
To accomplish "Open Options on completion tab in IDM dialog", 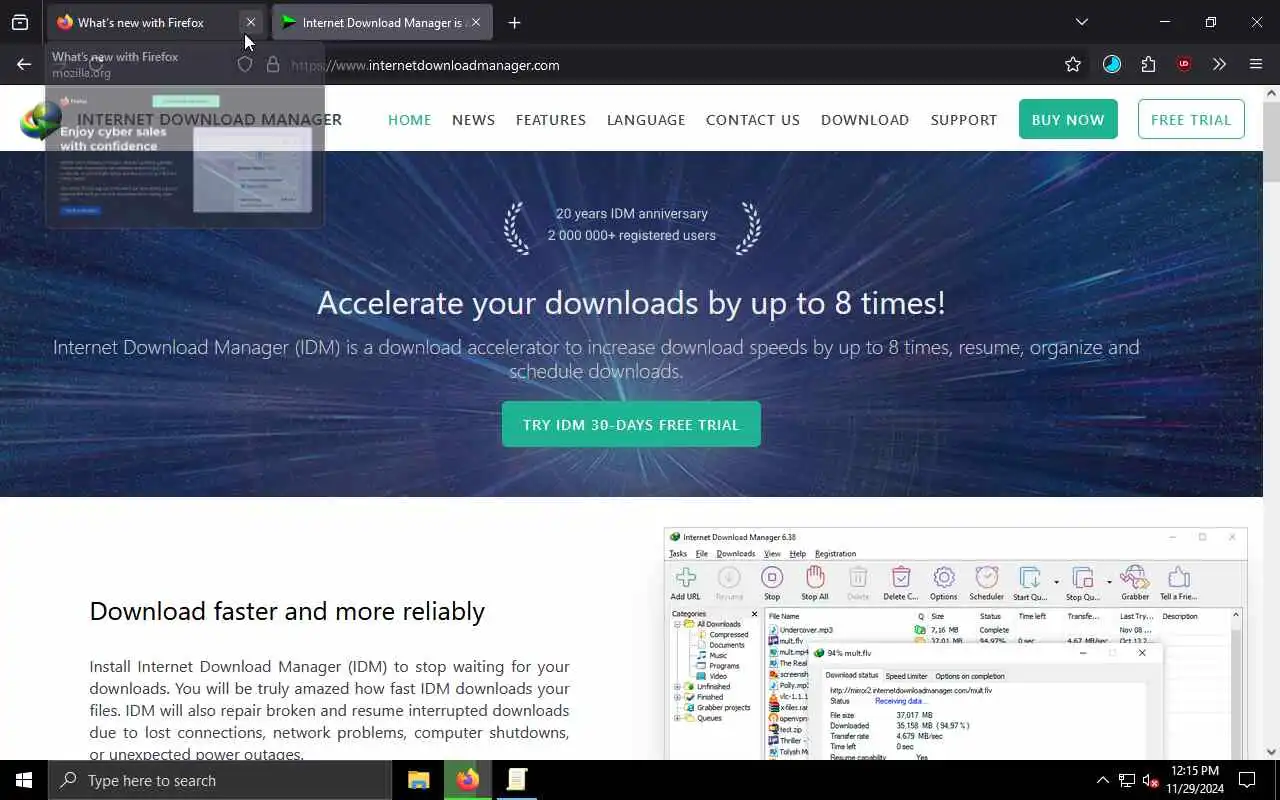I will [x=970, y=676].
